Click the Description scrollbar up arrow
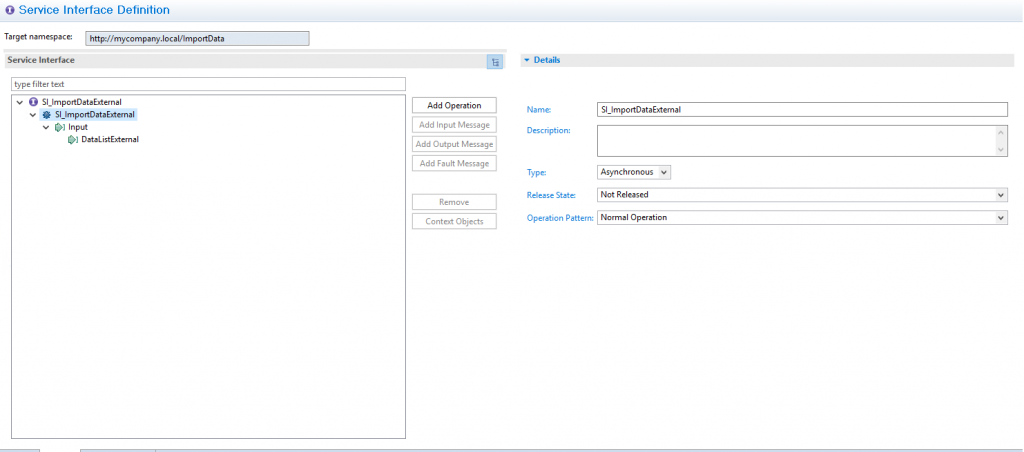This screenshot has height=452, width=1024. coord(1001,131)
